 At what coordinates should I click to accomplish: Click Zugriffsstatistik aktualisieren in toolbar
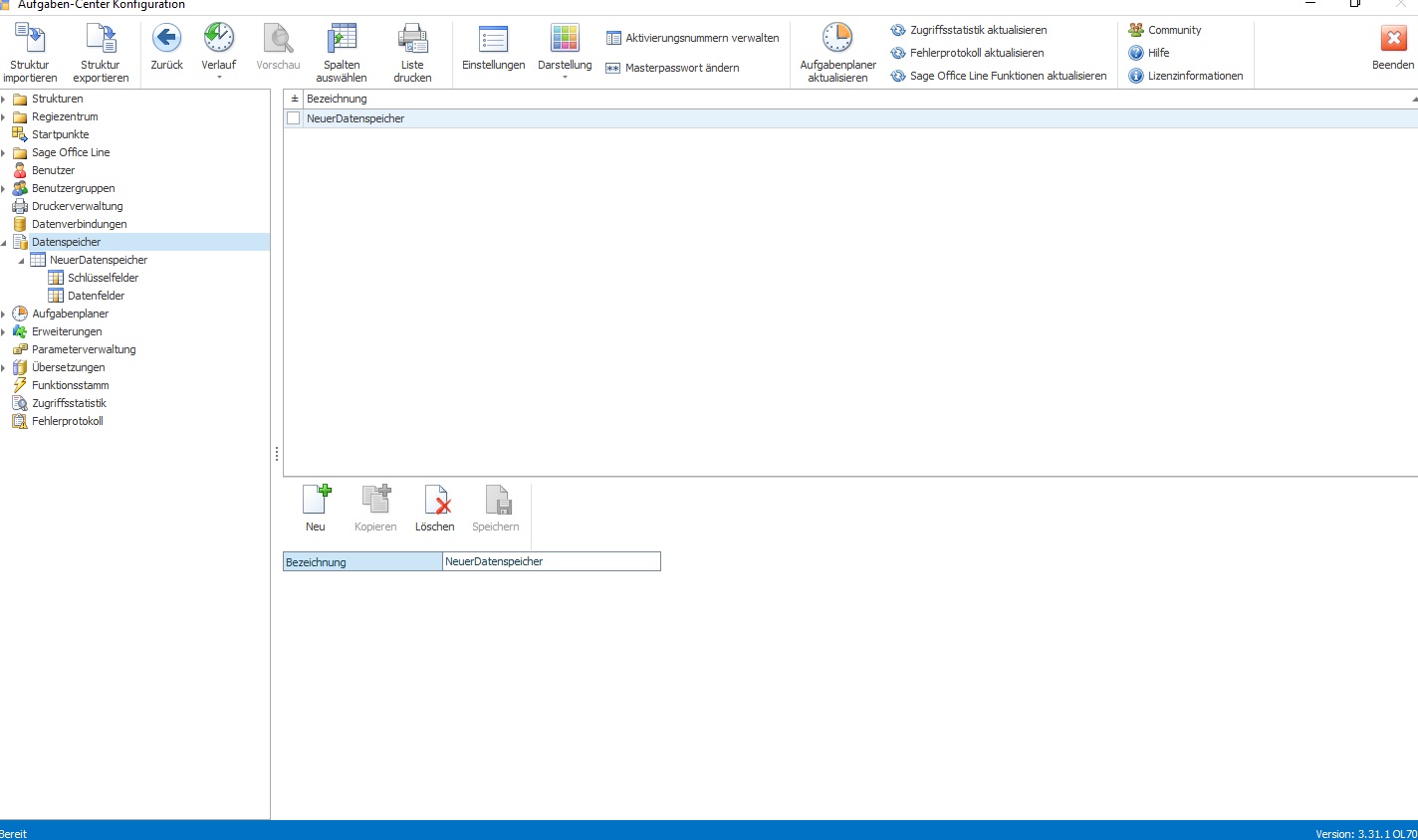click(x=968, y=30)
